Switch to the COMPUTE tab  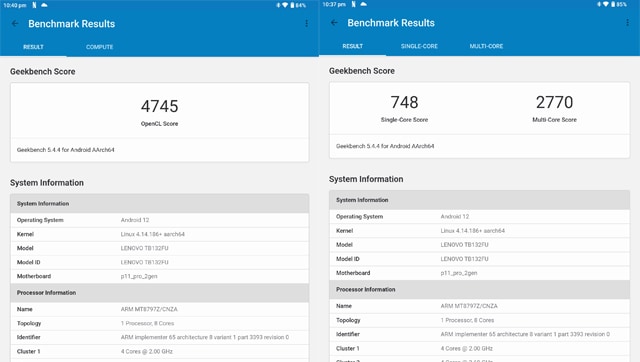pyautogui.click(x=100, y=47)
